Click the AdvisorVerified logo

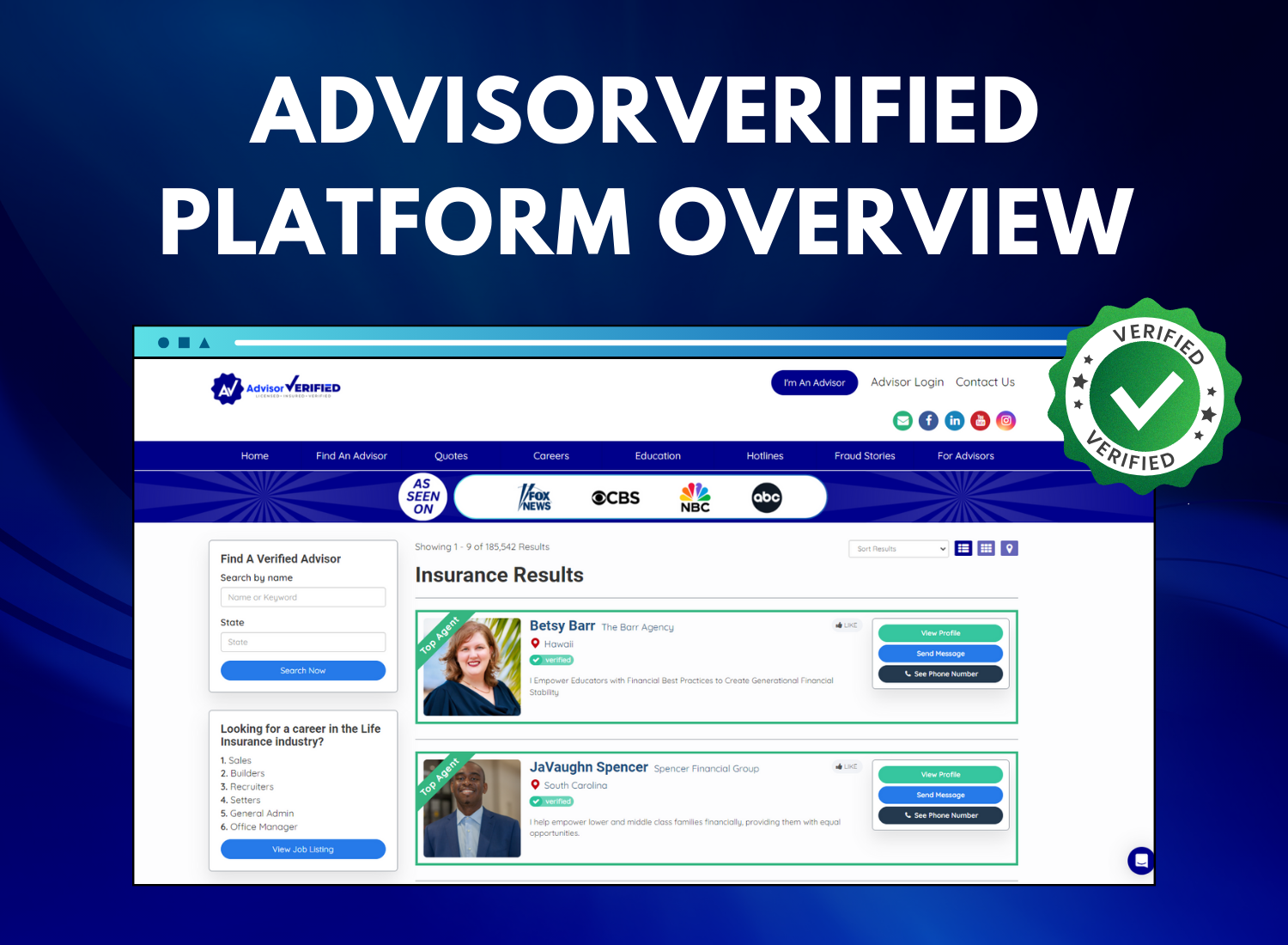click(276, 388)
